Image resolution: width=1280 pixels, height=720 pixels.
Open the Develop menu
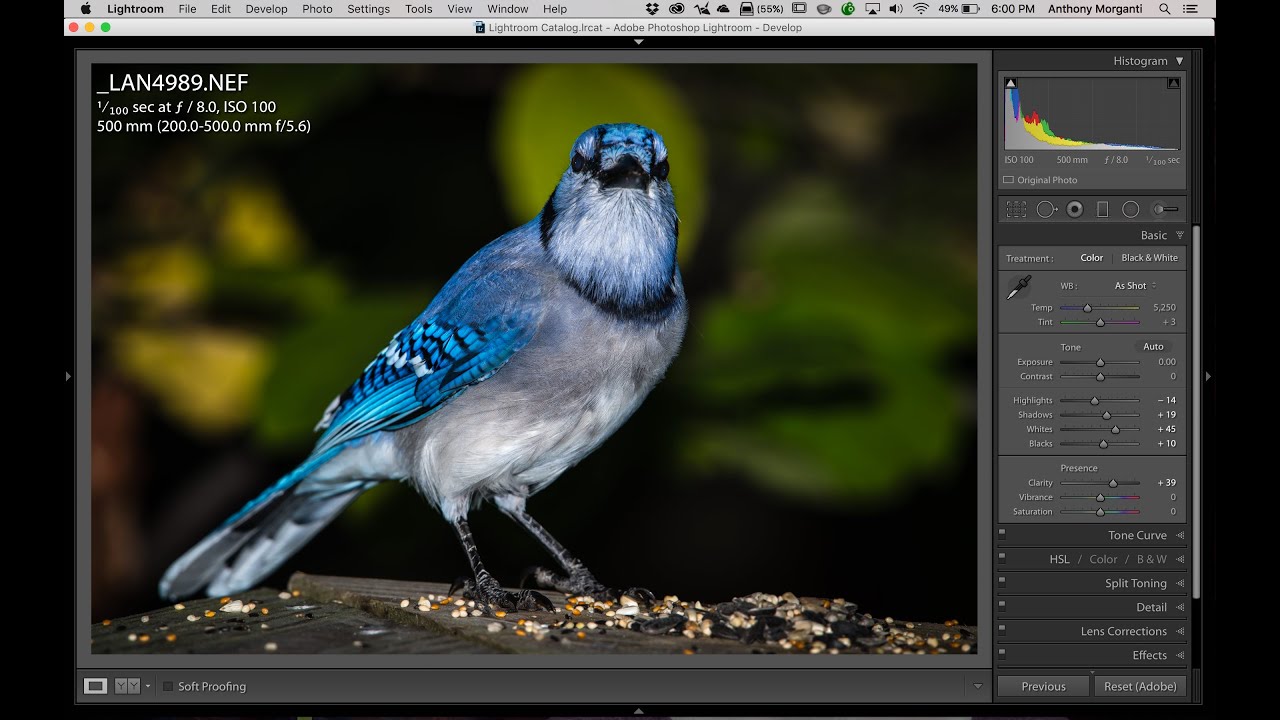click(x=266, y=9)
